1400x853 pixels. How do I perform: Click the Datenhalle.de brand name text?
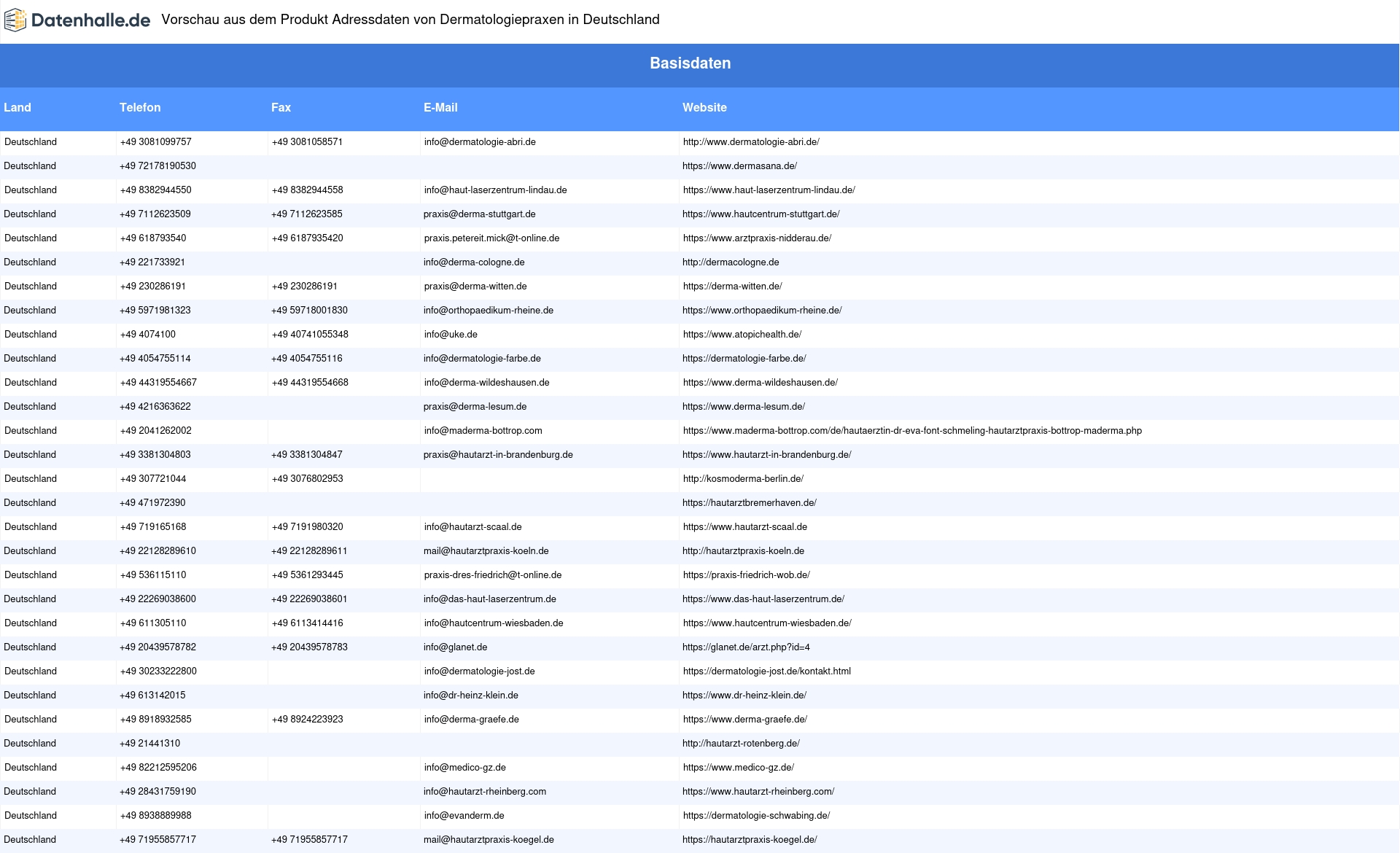[90, 20]
